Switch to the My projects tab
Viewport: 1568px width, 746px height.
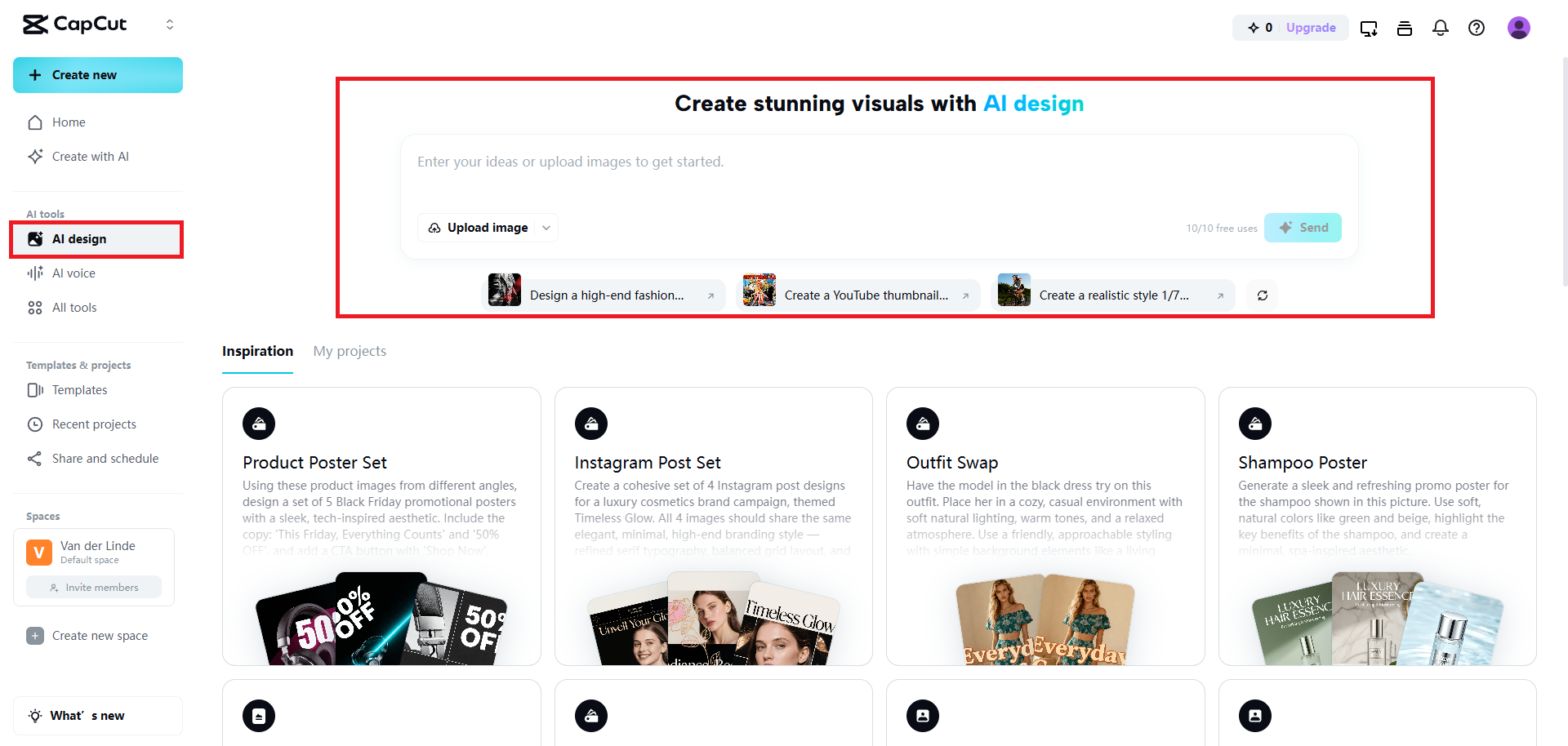pos(350,351)
